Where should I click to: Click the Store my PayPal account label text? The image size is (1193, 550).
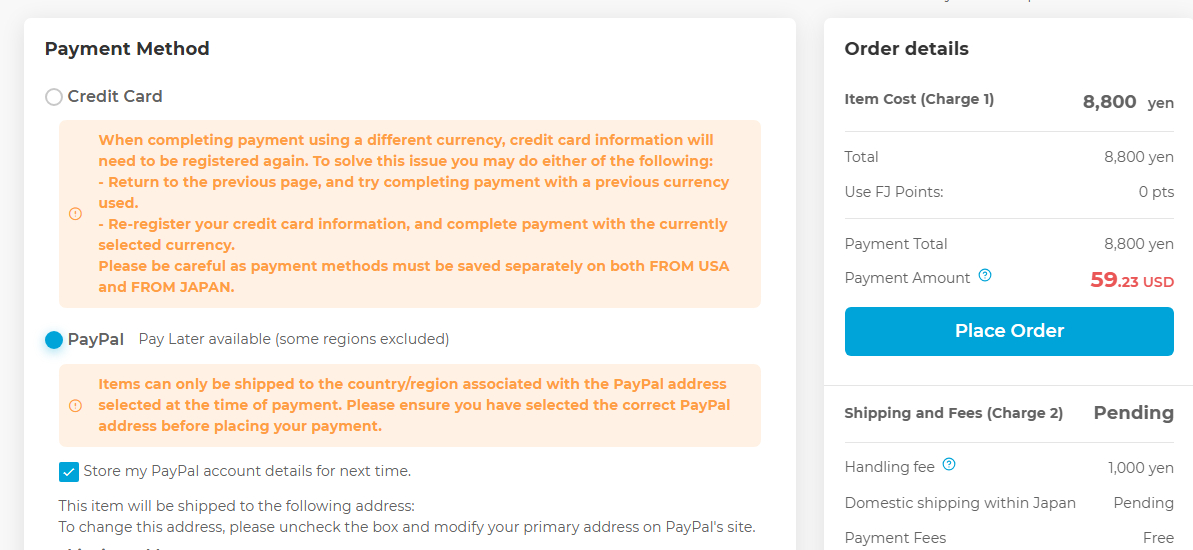(x=247, y=471)
